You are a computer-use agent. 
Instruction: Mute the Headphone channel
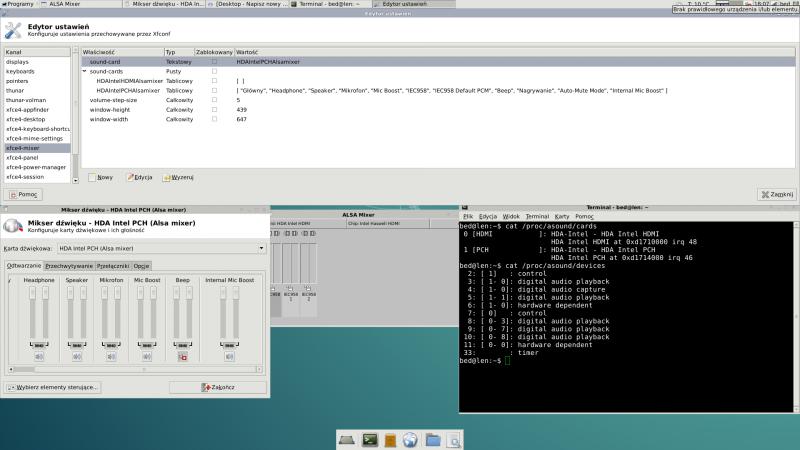pyautogui.click(x=39, y=355)
